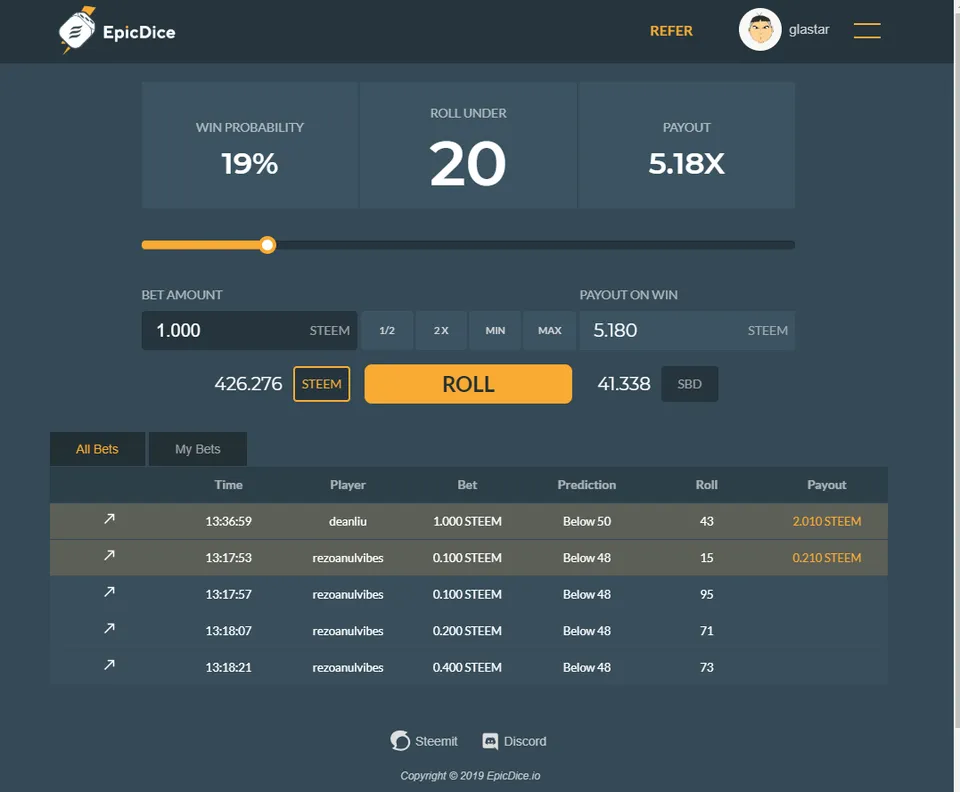Screen dimensions: 960x792
Task: Click the 5.18X payout multiplier
Action: pyautogui.click(x=686, y=163)
